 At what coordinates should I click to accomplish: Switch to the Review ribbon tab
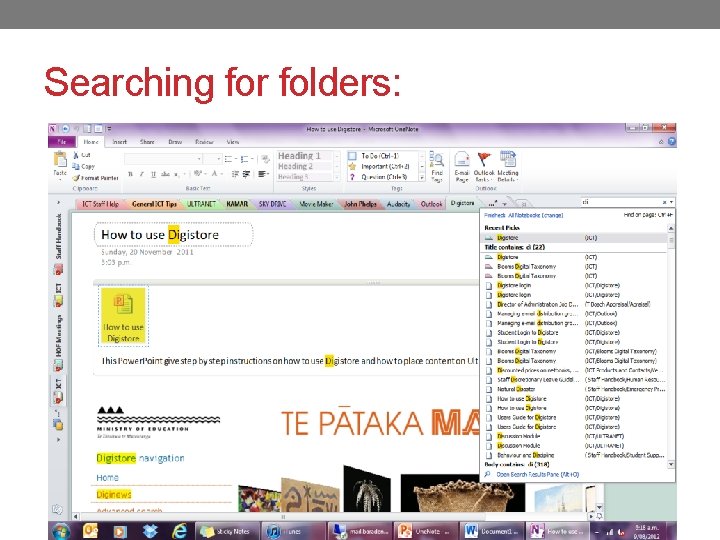coord(204,142)
